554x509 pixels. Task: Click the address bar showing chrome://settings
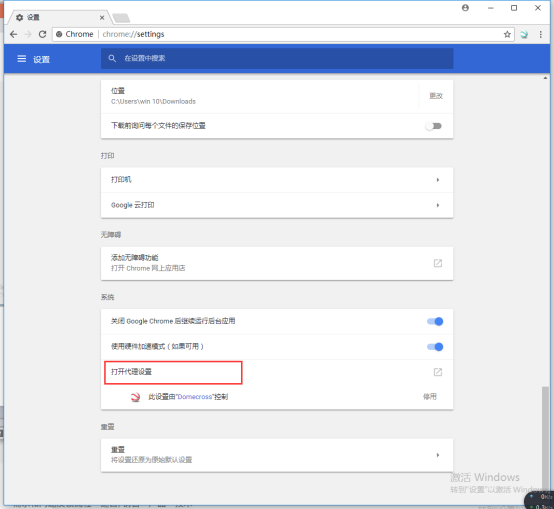pos(283,34)
